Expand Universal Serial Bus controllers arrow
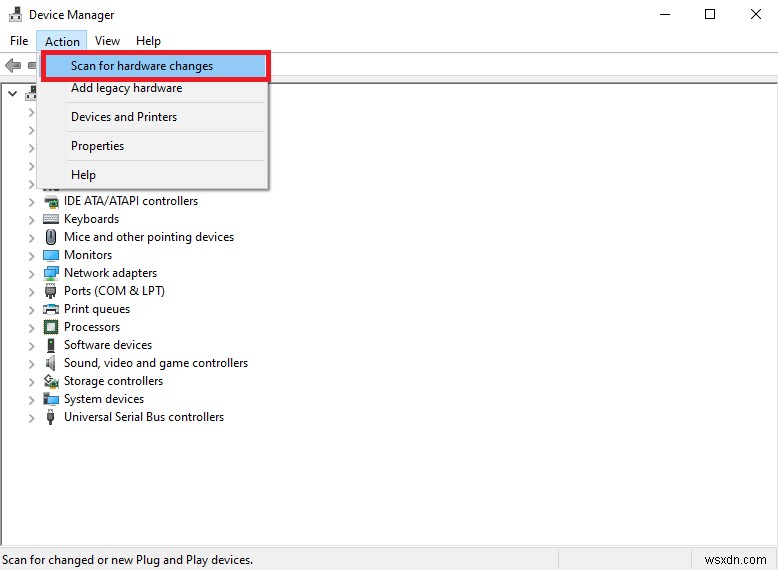 31,418
